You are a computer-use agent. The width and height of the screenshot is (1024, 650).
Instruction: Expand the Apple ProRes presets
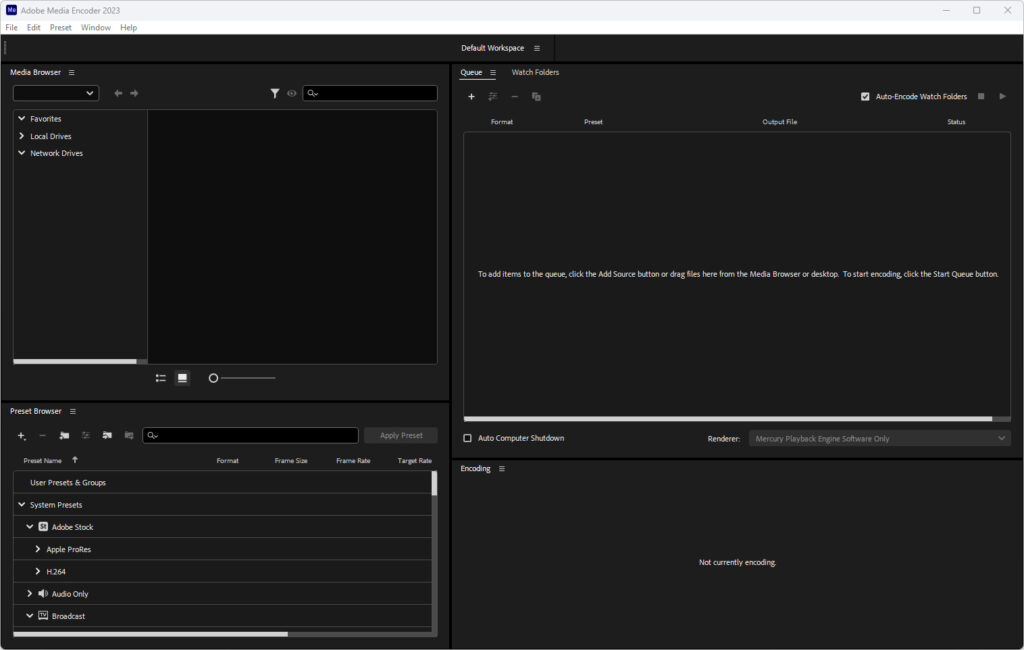[x=37, y=549]
